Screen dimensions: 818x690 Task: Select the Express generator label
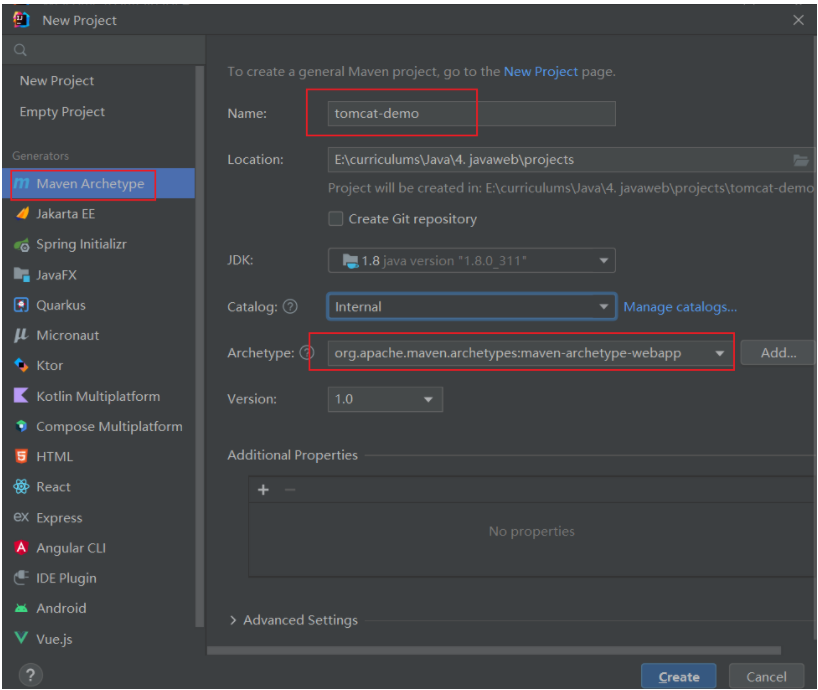(x=59, y=517)
